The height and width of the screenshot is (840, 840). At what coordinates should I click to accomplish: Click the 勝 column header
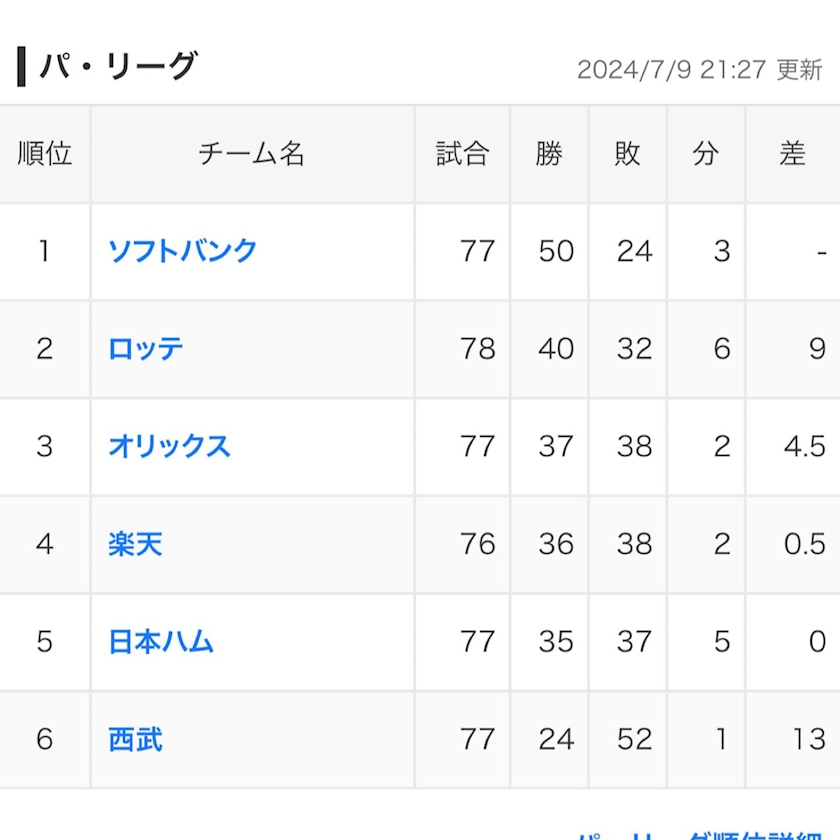(549, 154)
